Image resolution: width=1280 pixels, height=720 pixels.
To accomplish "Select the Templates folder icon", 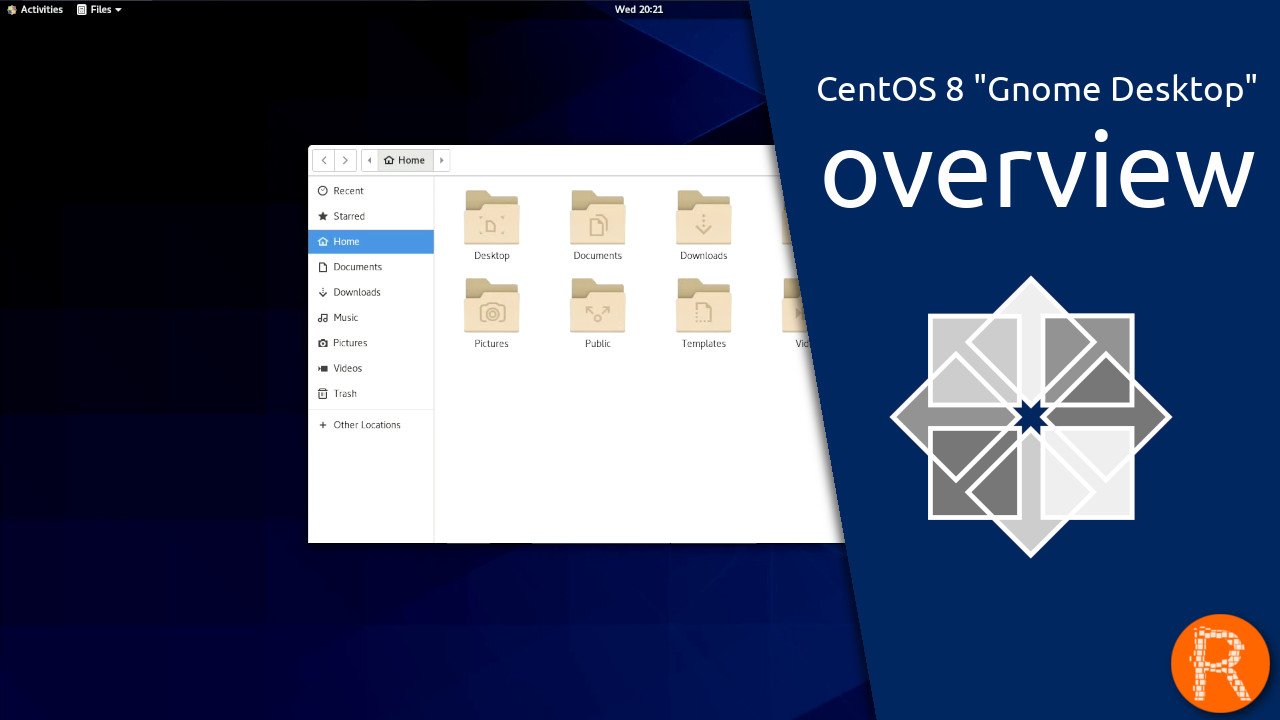I will pos(704,305).
